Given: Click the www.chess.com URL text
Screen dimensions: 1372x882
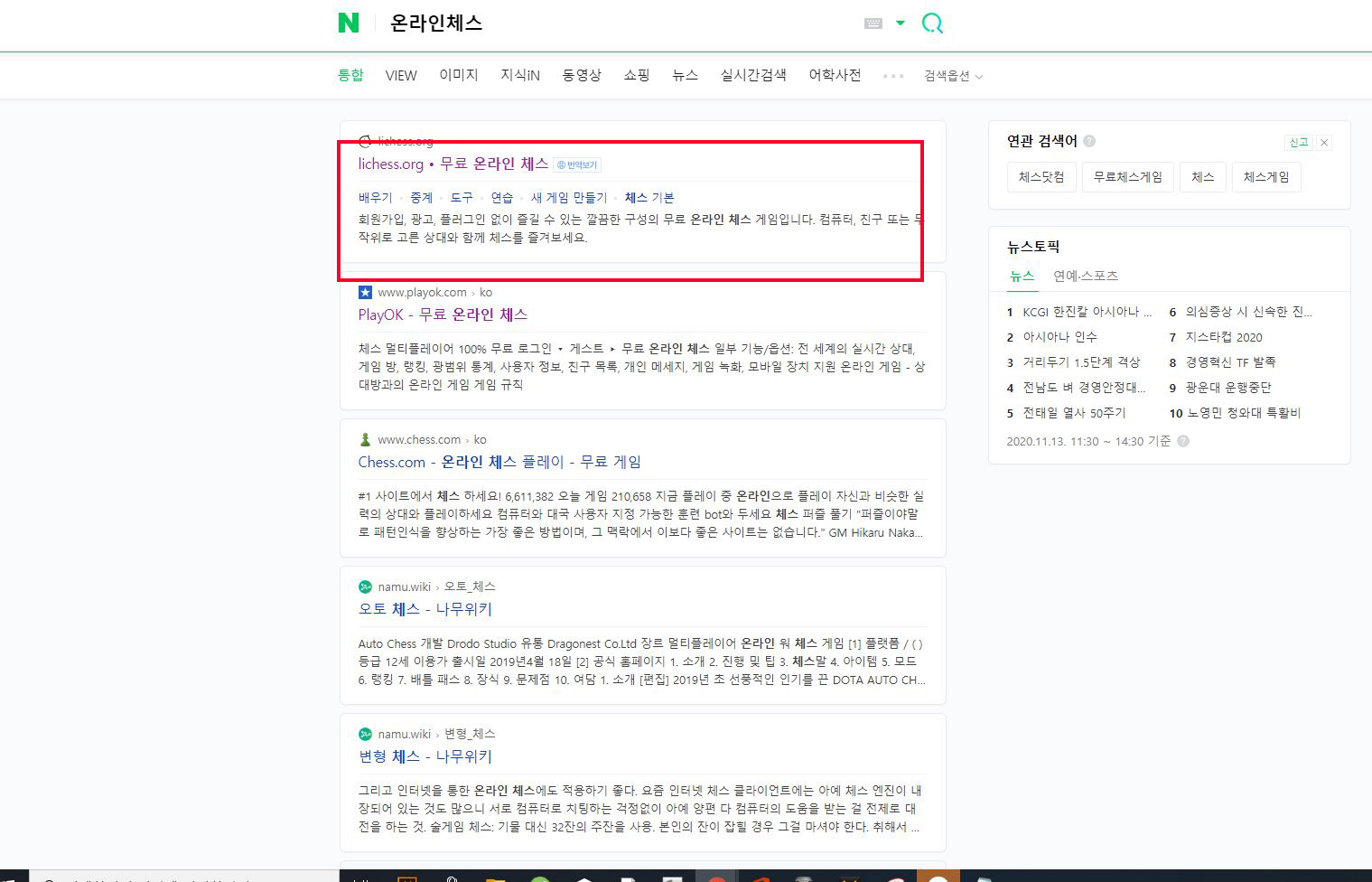Looking at the screenshot, I should tap(419, 439).
